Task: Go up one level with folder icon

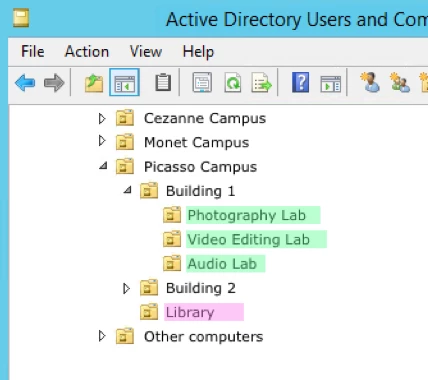Action: [x=94, y=83]
